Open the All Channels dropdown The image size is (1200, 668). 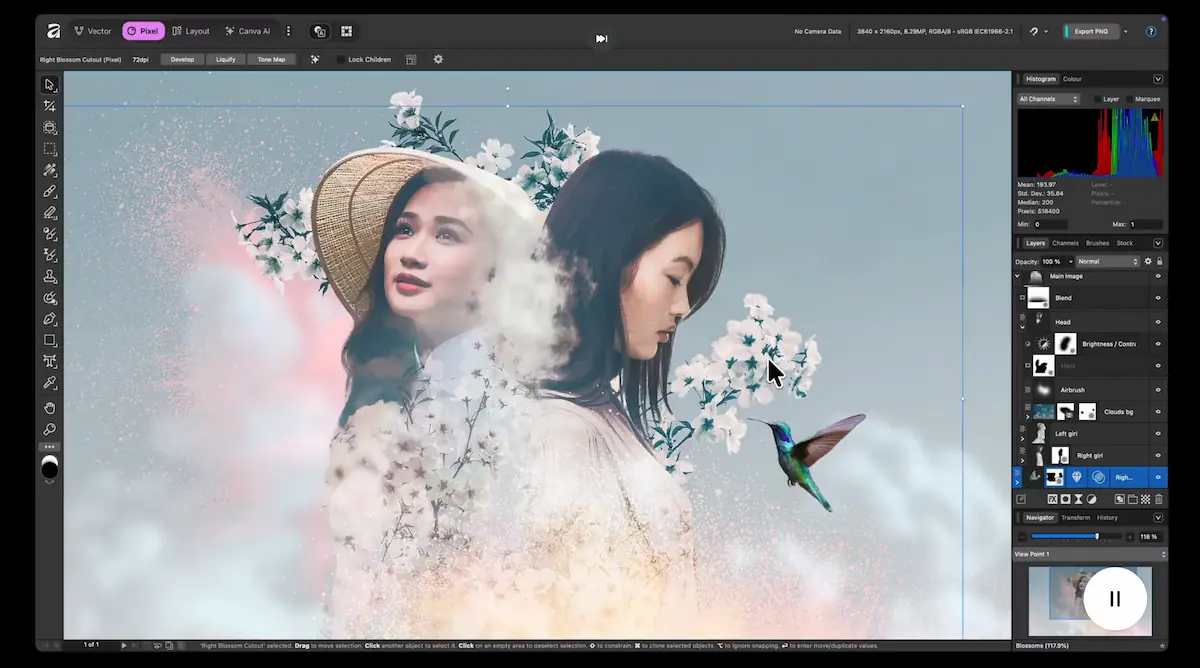1048,99
